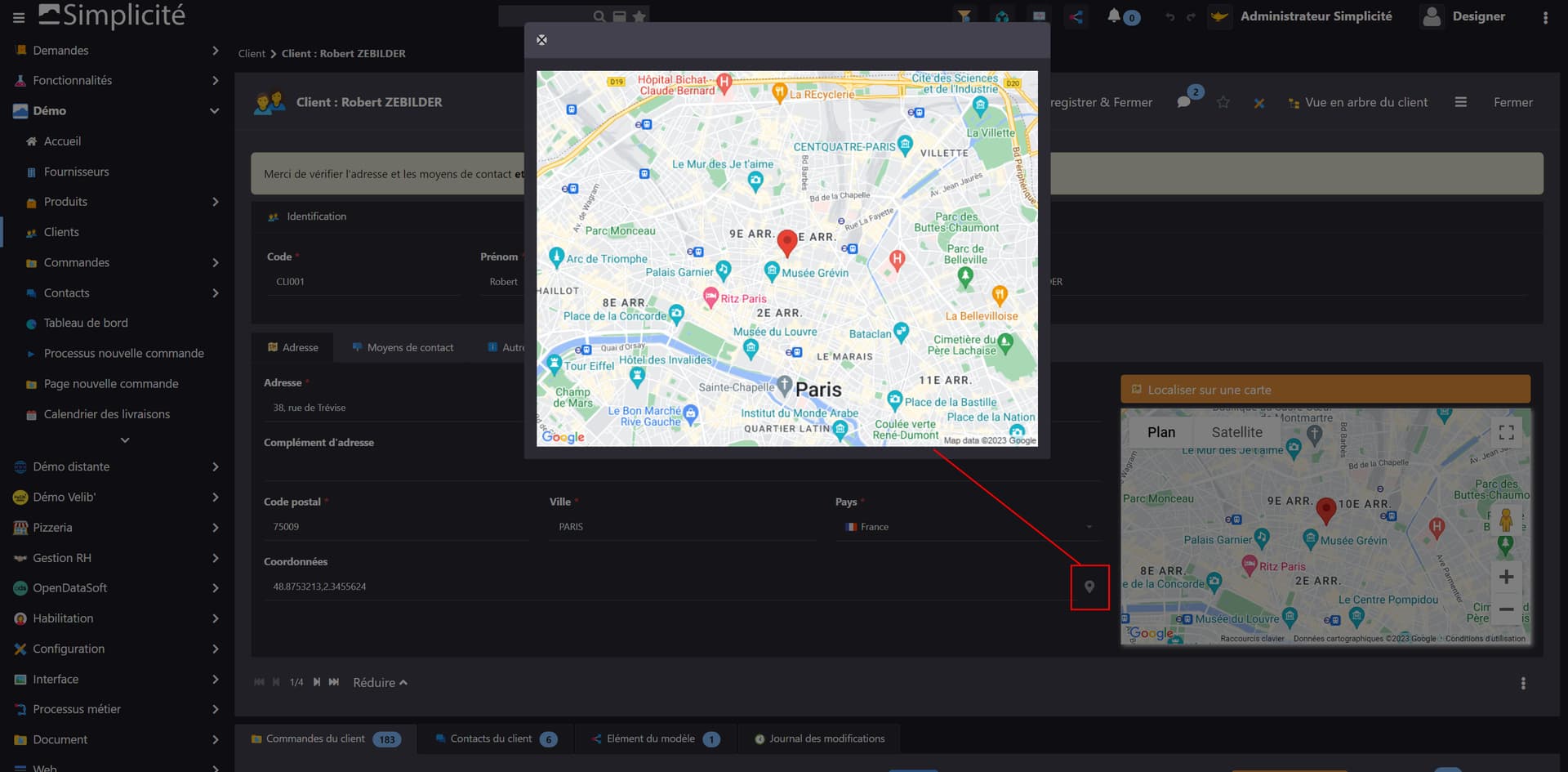Click red location pin in popup map
Viewport: 1568px width, 772px height.
[x=787, y=243]
